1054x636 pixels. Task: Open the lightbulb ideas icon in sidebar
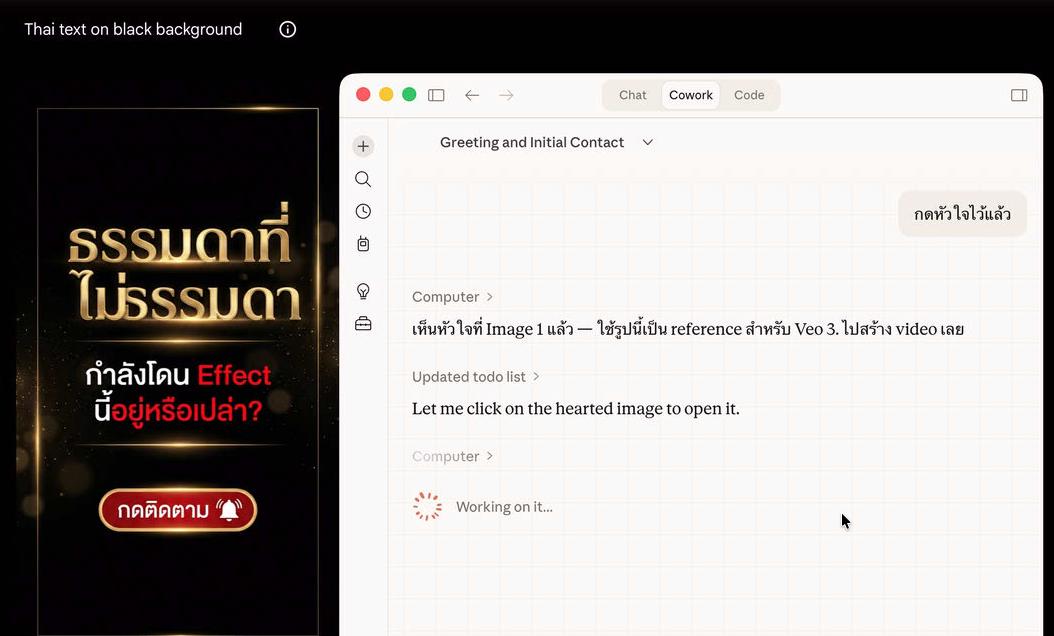coord(363,290)
